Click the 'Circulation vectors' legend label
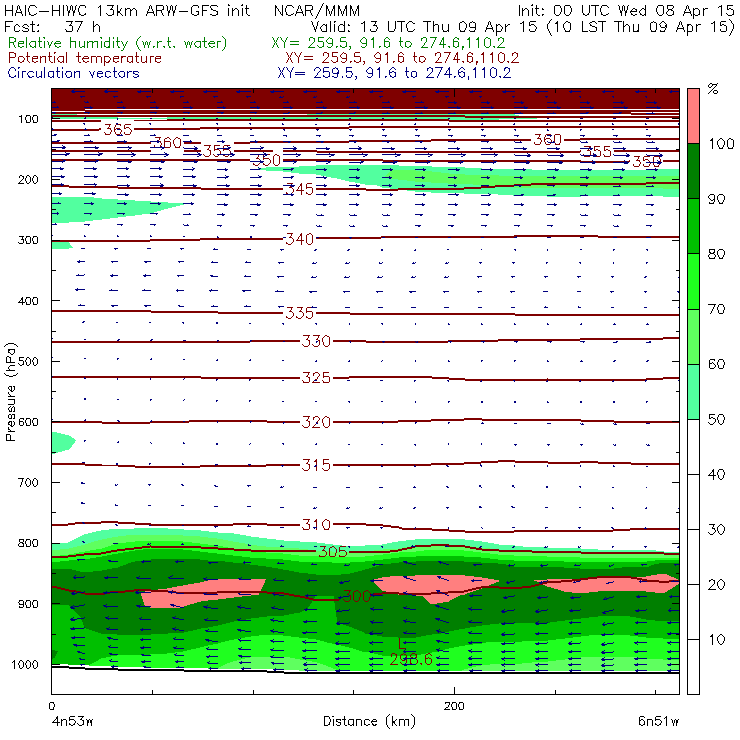Screen dimensions: 740x740 (x=74, y=73)
